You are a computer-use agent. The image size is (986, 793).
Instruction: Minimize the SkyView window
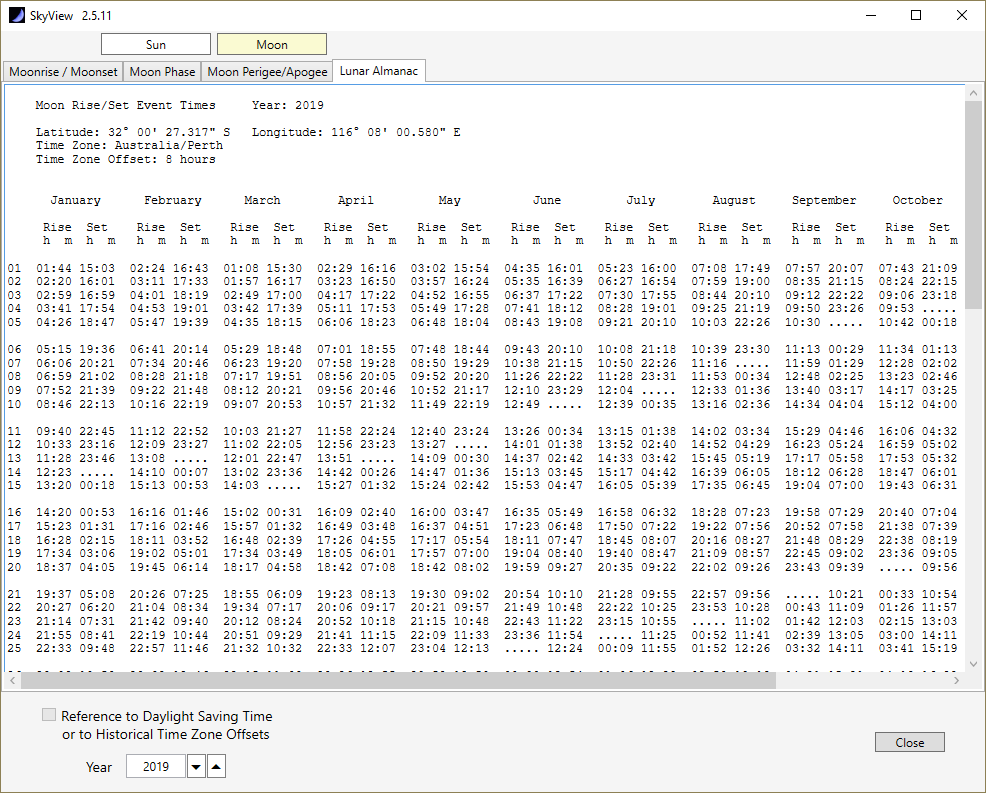coord(869,15)
